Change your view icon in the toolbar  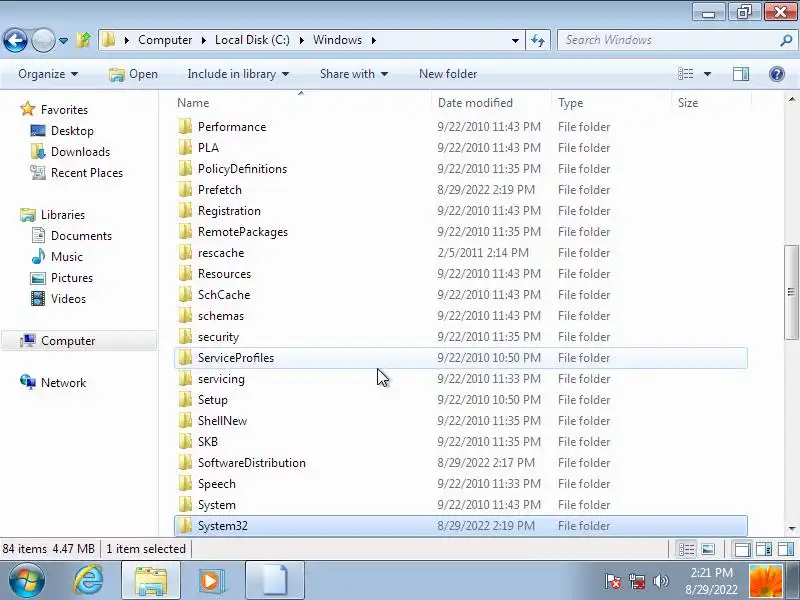coord(685,74)
